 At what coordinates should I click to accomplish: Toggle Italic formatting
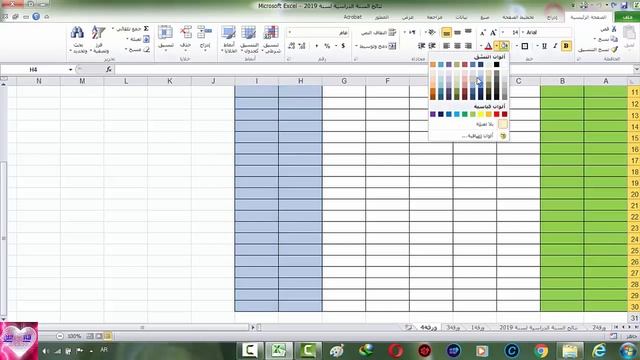click(555, 46)
